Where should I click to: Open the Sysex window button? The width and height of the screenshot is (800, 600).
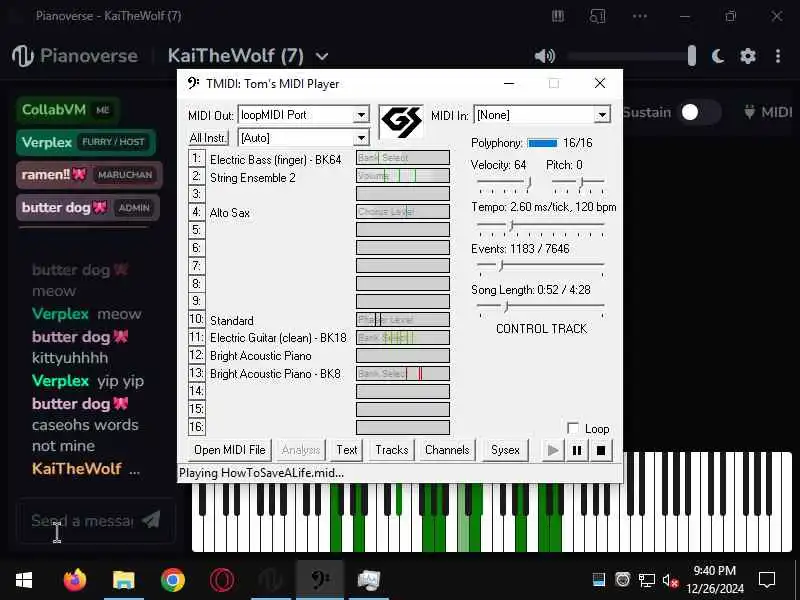[505, 450]
